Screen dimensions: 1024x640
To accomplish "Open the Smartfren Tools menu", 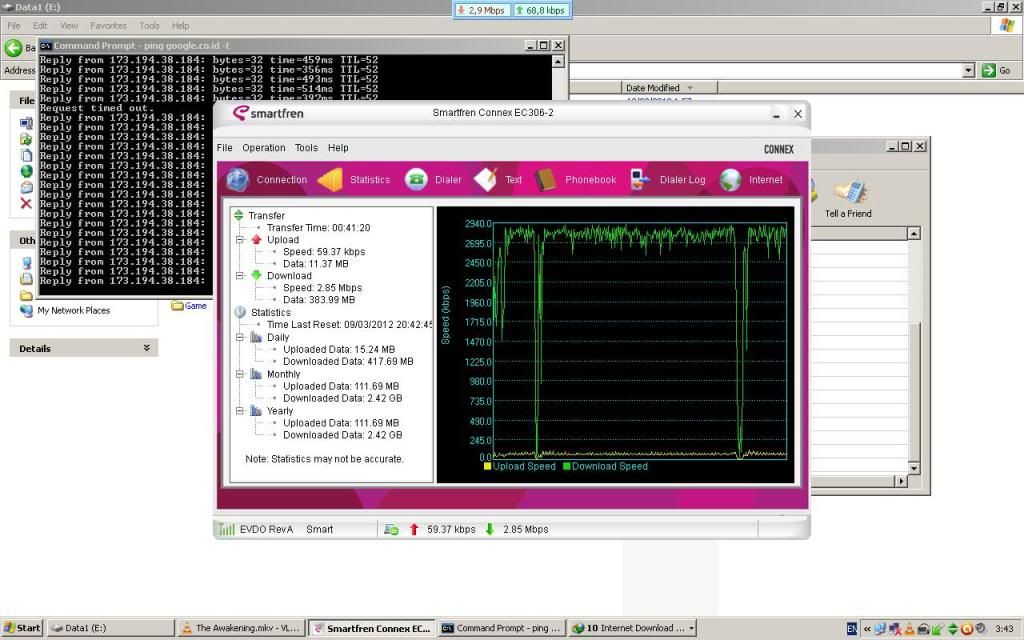I will (x=306, y=148).
